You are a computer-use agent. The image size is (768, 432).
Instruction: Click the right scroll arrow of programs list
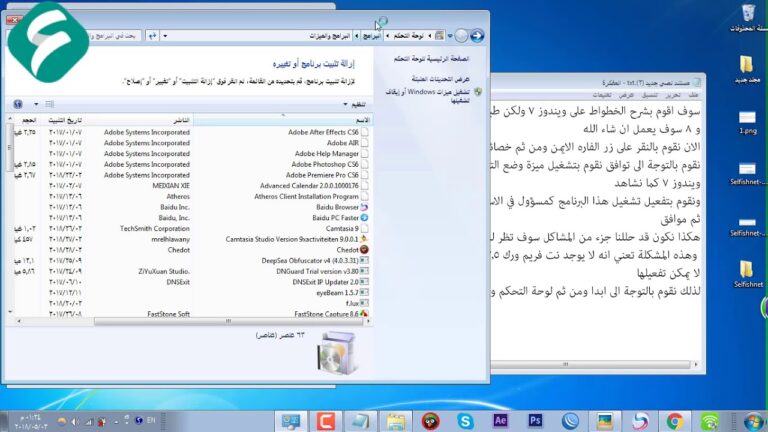[368, 321]
